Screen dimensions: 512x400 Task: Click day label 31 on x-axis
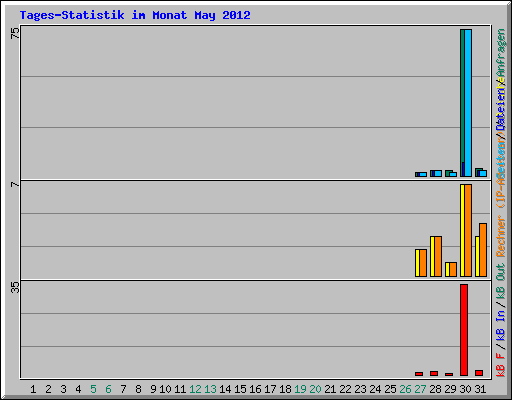coord(480,389)
